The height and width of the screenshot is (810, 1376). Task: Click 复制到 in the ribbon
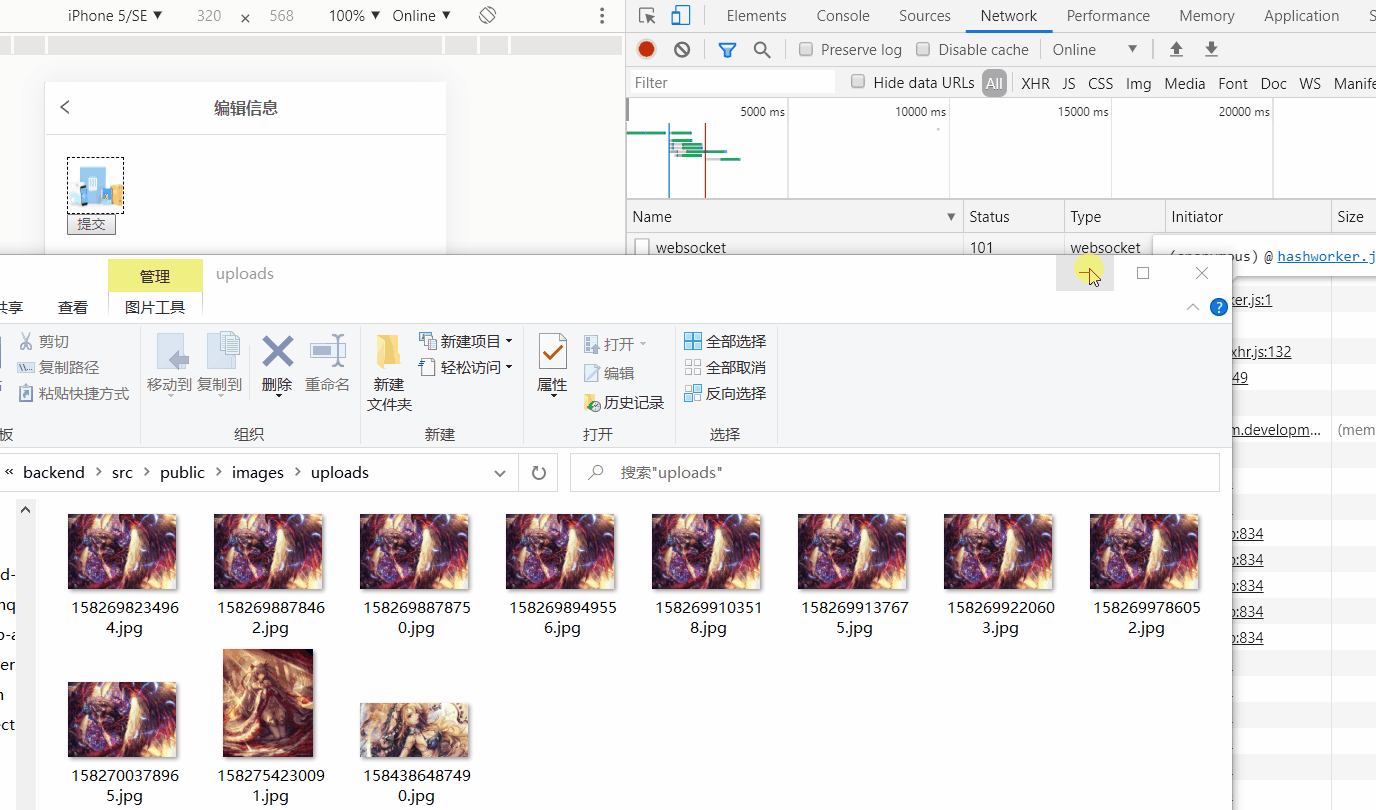220,364
